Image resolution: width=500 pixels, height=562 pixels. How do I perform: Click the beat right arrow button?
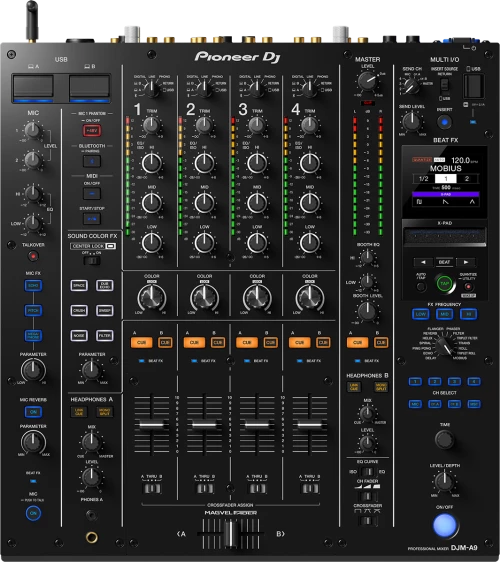click(x=466, y=262)
